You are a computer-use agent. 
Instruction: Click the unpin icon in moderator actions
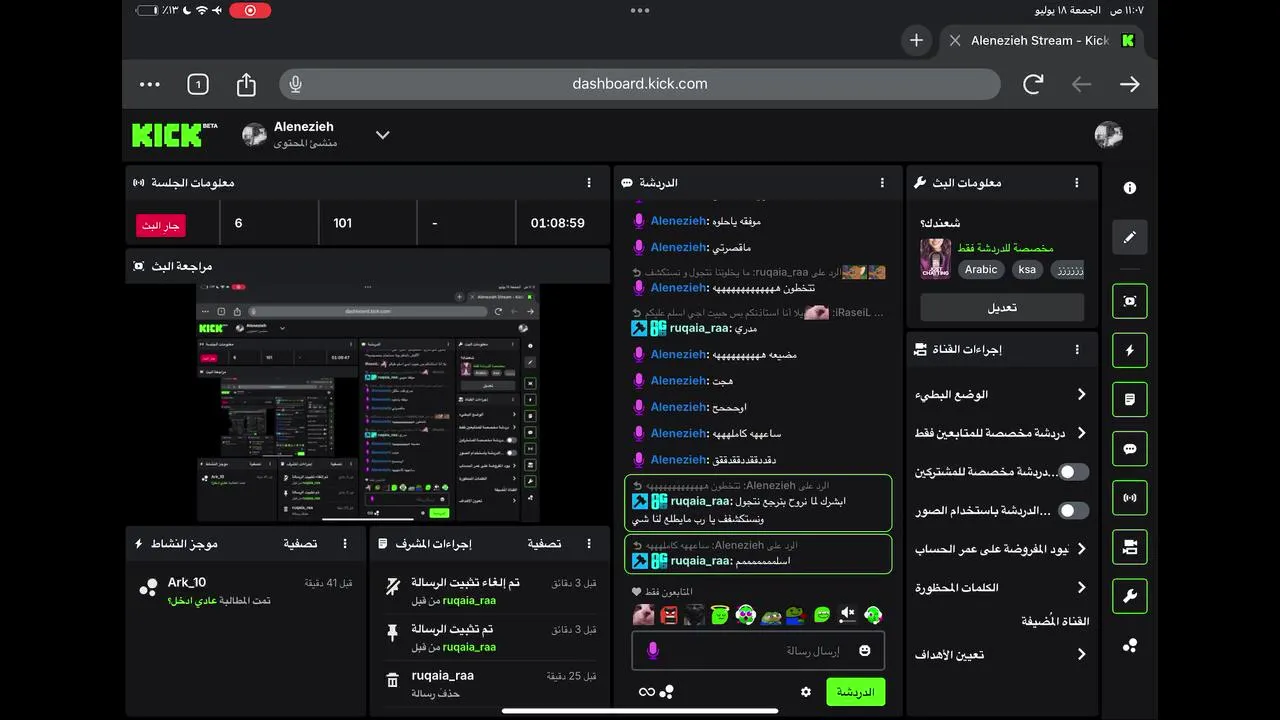[393, 588]
